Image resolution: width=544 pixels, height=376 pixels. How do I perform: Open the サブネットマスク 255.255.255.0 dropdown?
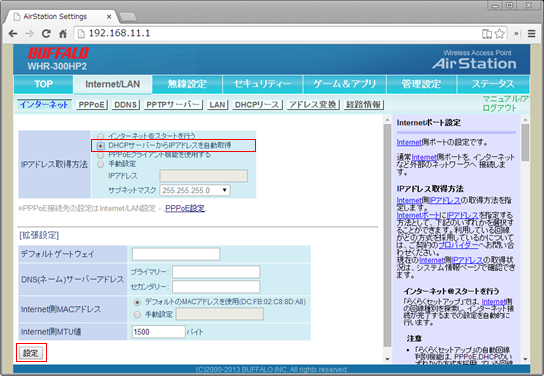pyautogui.click(x=195, y=190)
